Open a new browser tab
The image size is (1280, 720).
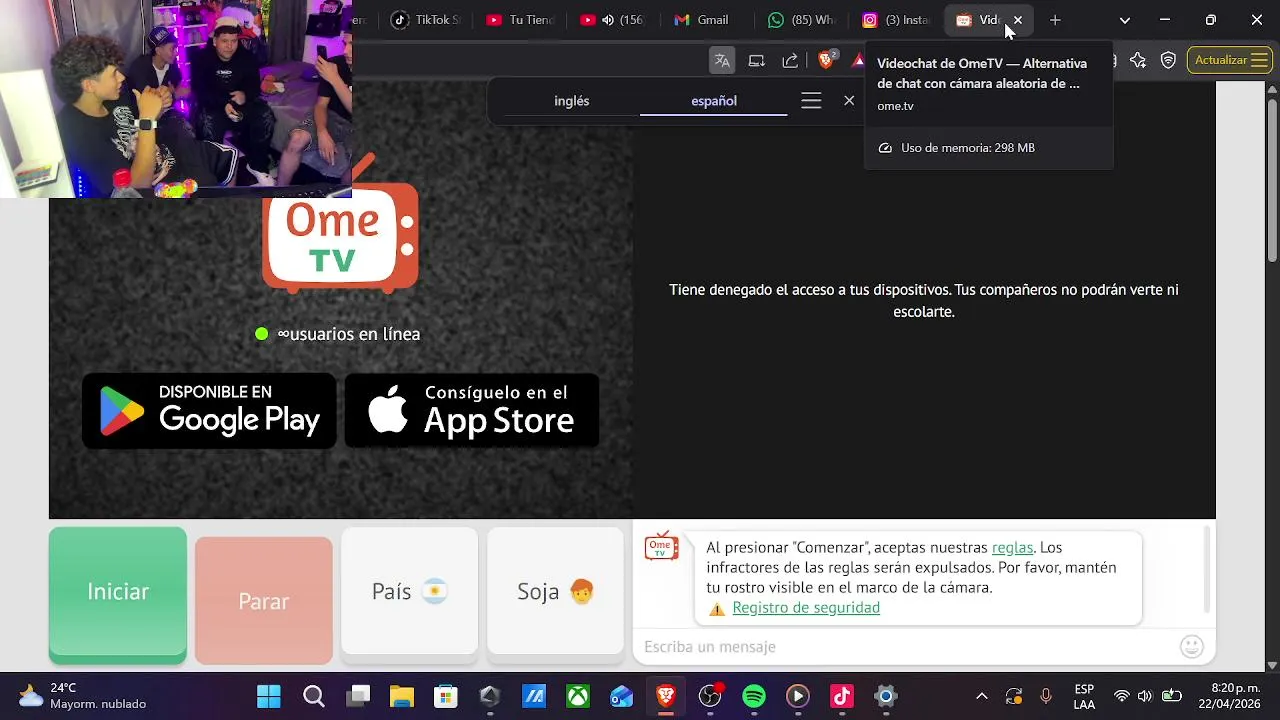[1055, 20]
